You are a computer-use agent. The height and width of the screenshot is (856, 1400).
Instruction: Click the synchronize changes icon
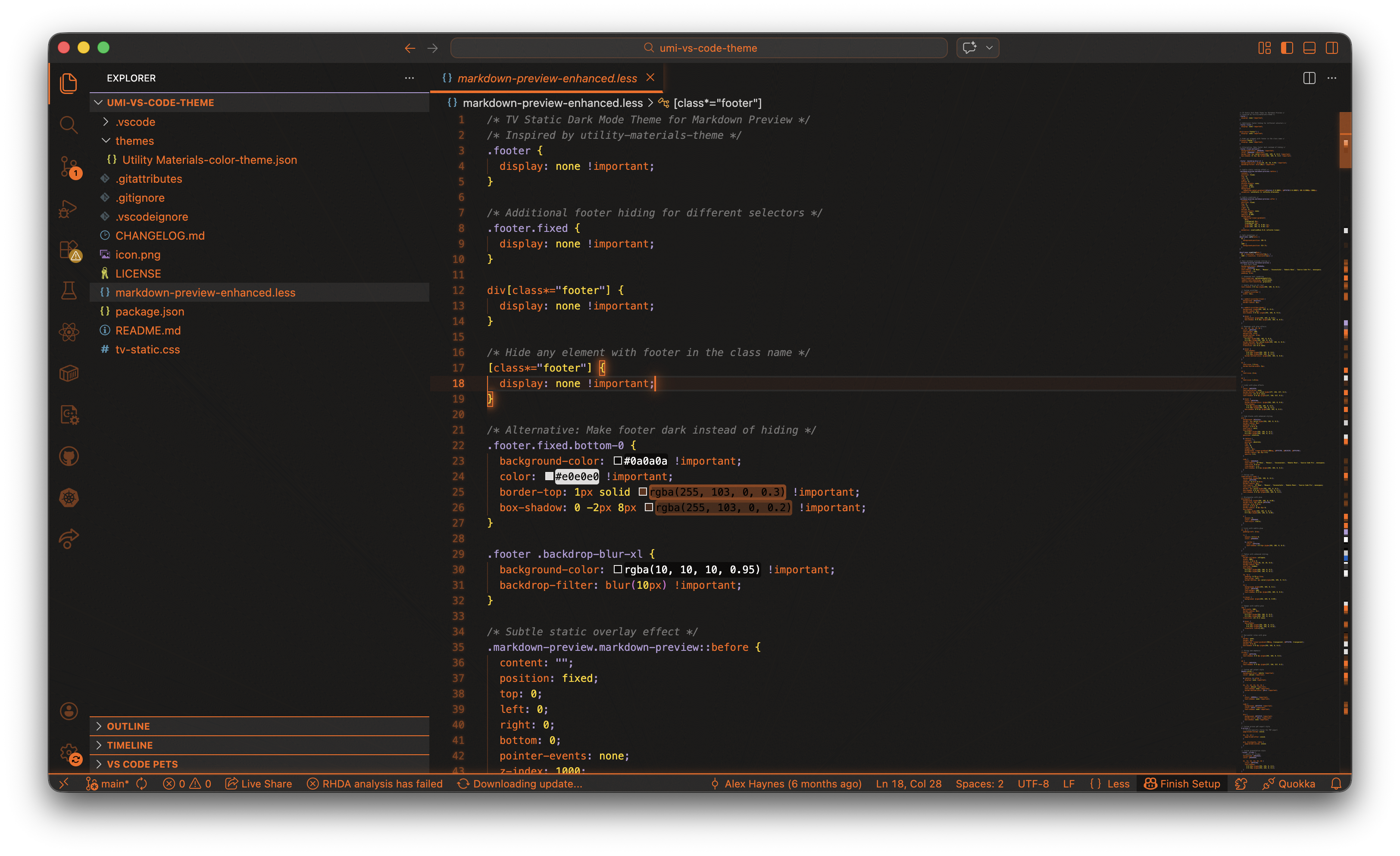coord(141,783)
